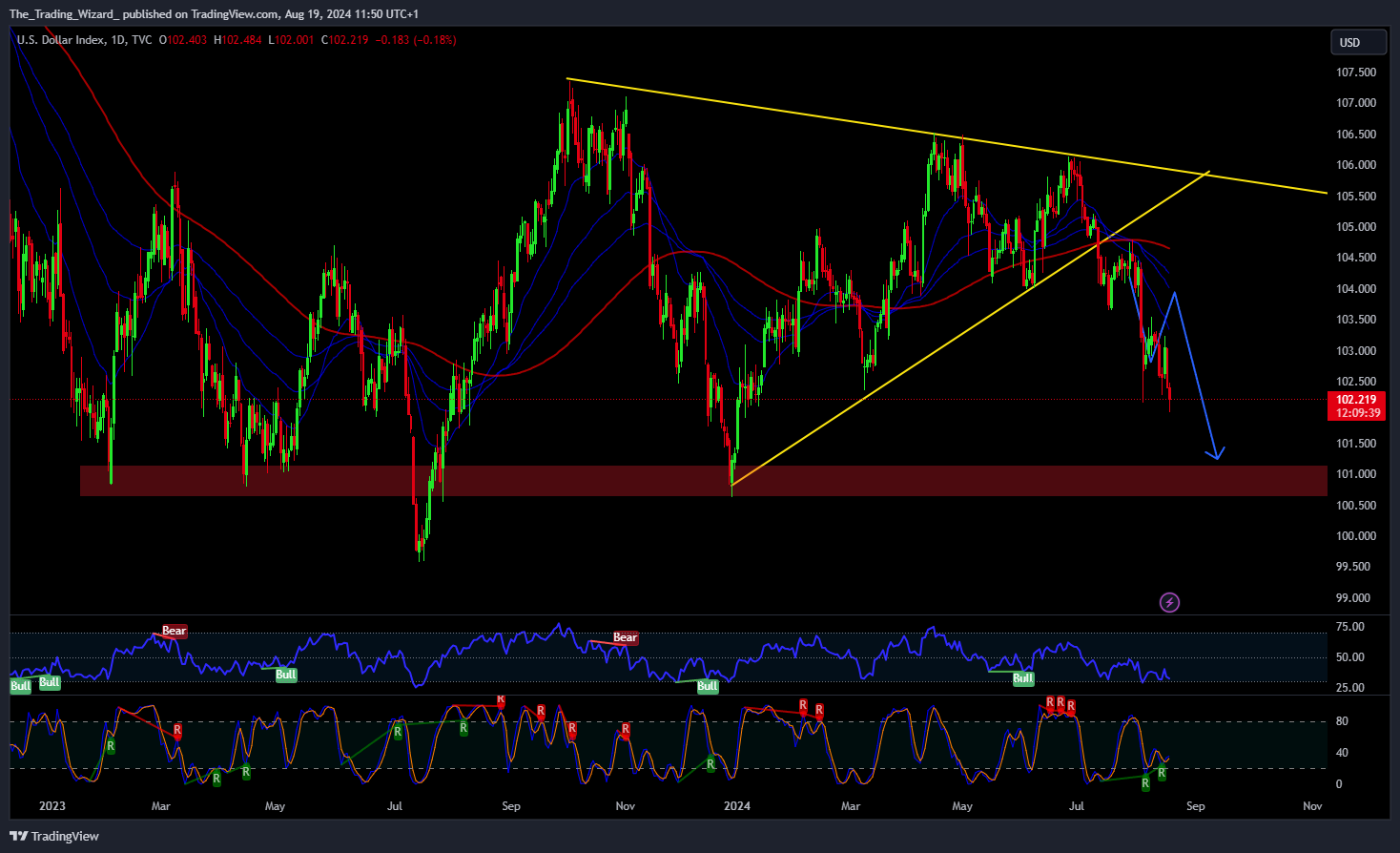Click the 1D interval label

[x=118, y=40]
